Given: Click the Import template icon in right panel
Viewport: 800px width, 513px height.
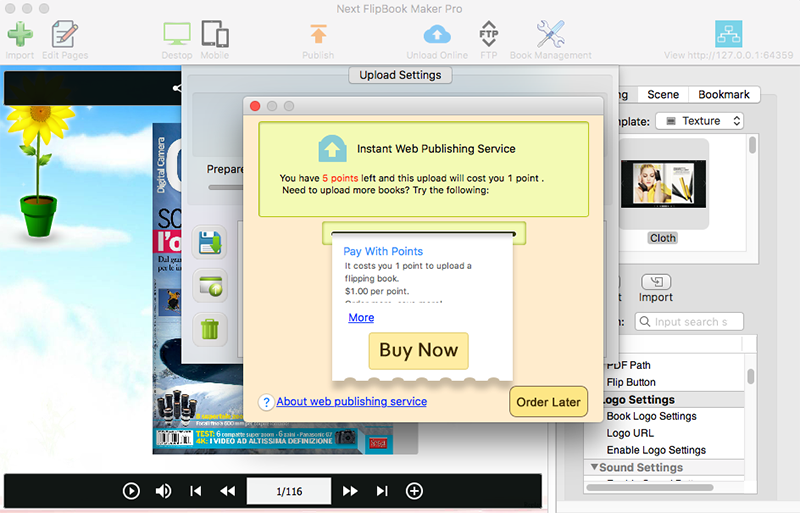Looking at the screenshot, I should pyautogui.click(x=656, y=282).
